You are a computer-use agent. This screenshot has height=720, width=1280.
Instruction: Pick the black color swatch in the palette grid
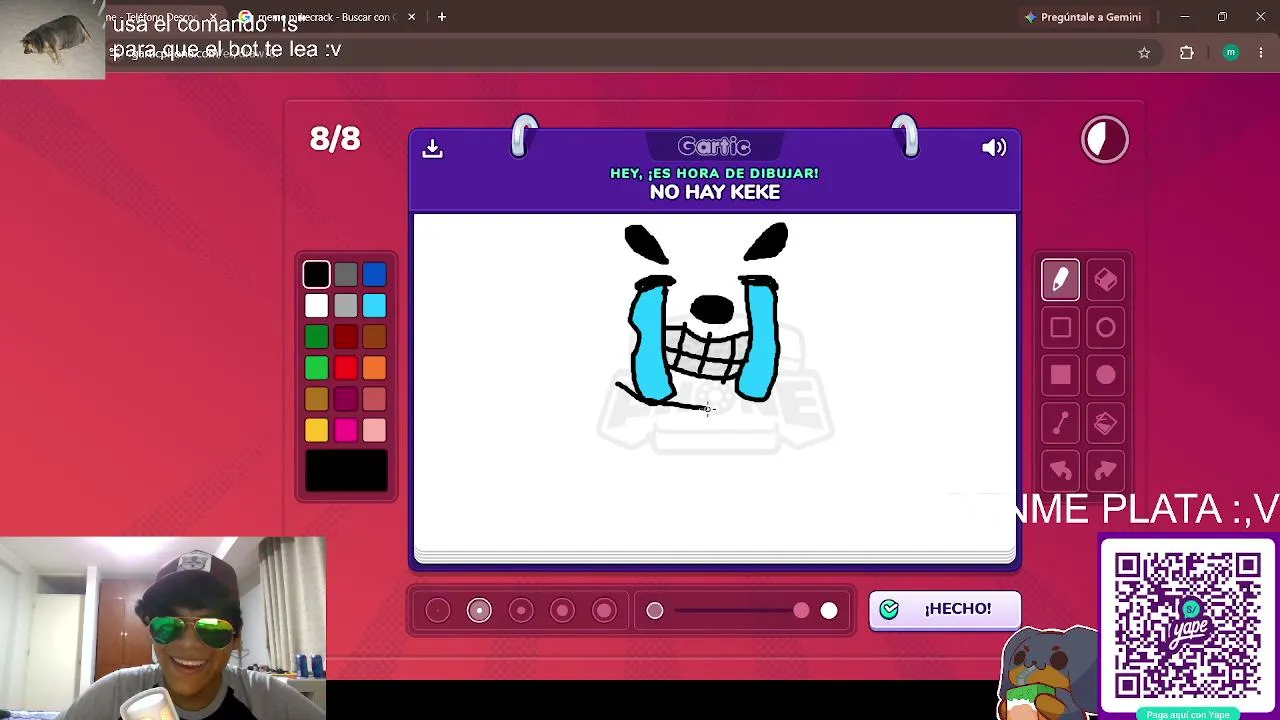(x=316, y=274)
